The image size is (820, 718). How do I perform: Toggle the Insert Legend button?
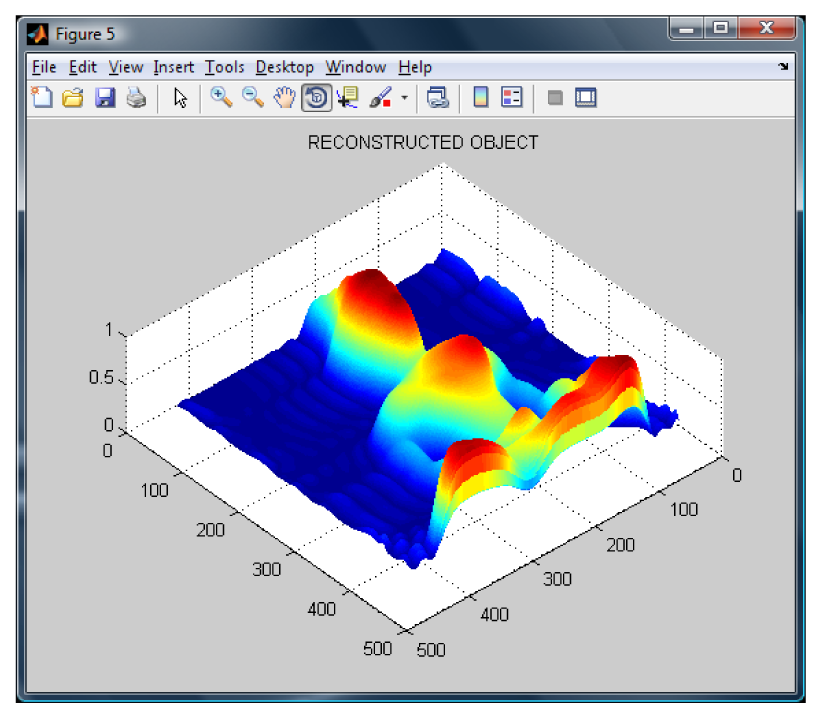pyautogui.click(x=512, y=98)
